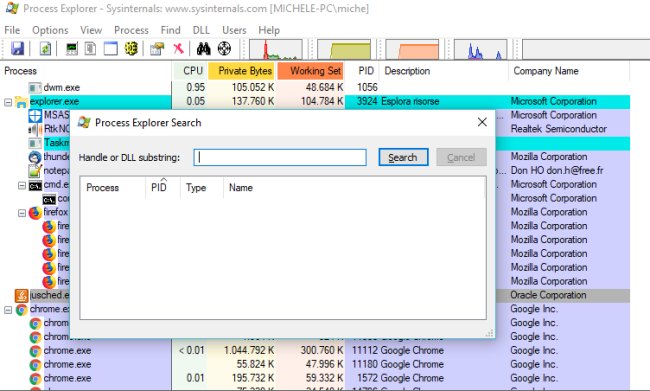Image resolution: width=650 pixels, height=391 pixels.
Task: Click the cmd.exe console icon
Action: (x=35, y=185)
